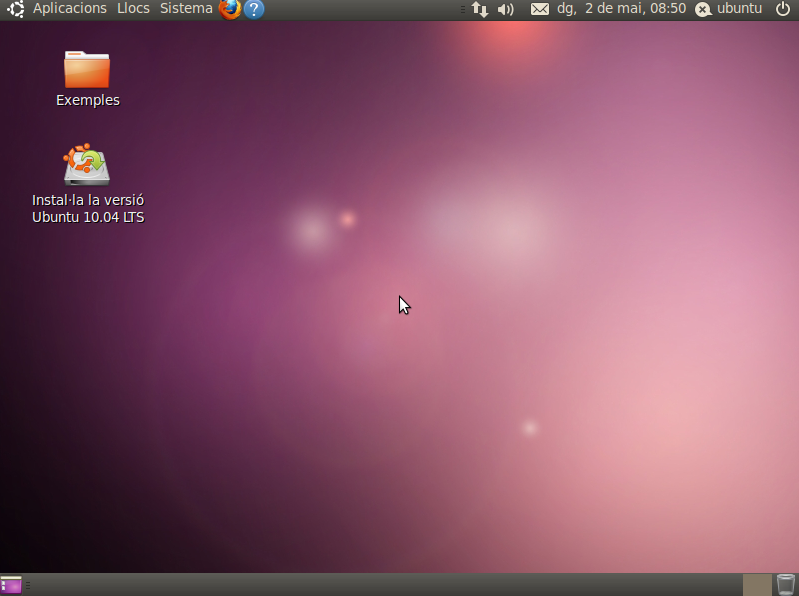Select the workspace switcher box

(757, 584)
